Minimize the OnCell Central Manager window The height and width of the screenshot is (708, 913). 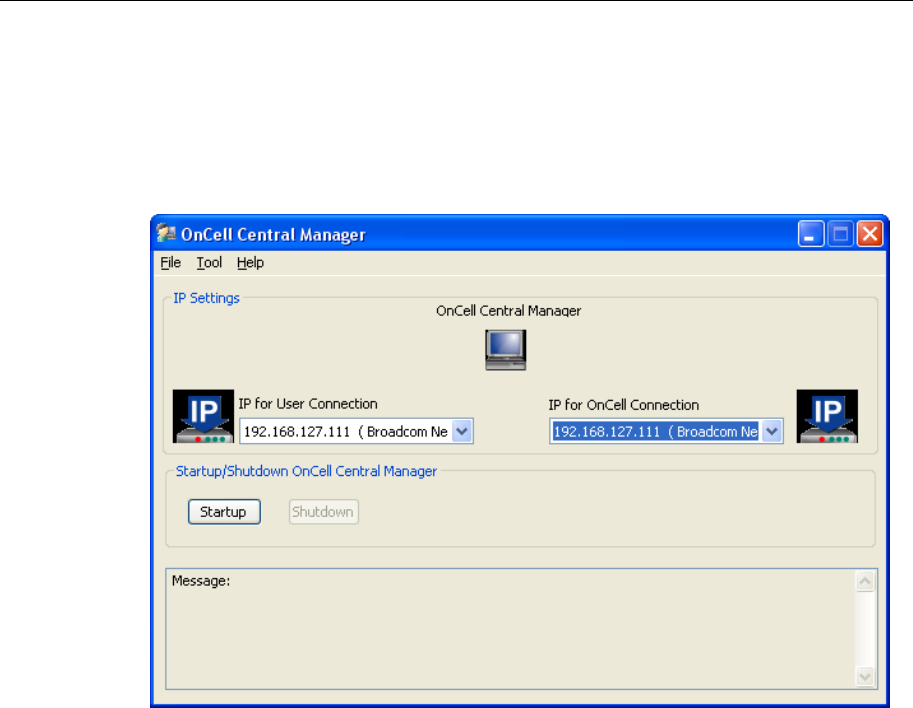[811, 234]
